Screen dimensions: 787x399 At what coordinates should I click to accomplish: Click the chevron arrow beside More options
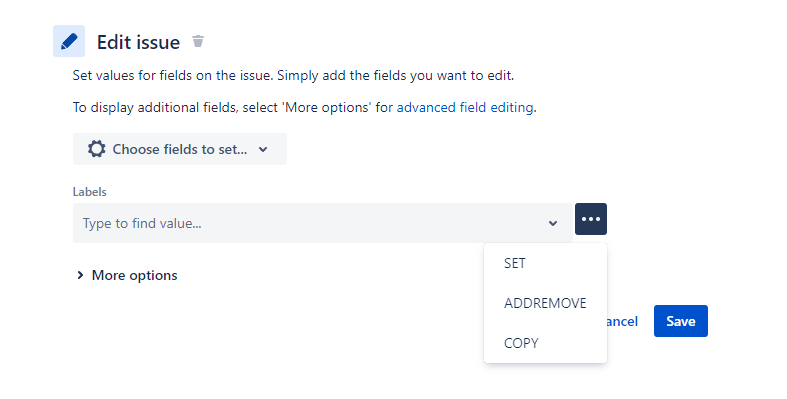80,275
